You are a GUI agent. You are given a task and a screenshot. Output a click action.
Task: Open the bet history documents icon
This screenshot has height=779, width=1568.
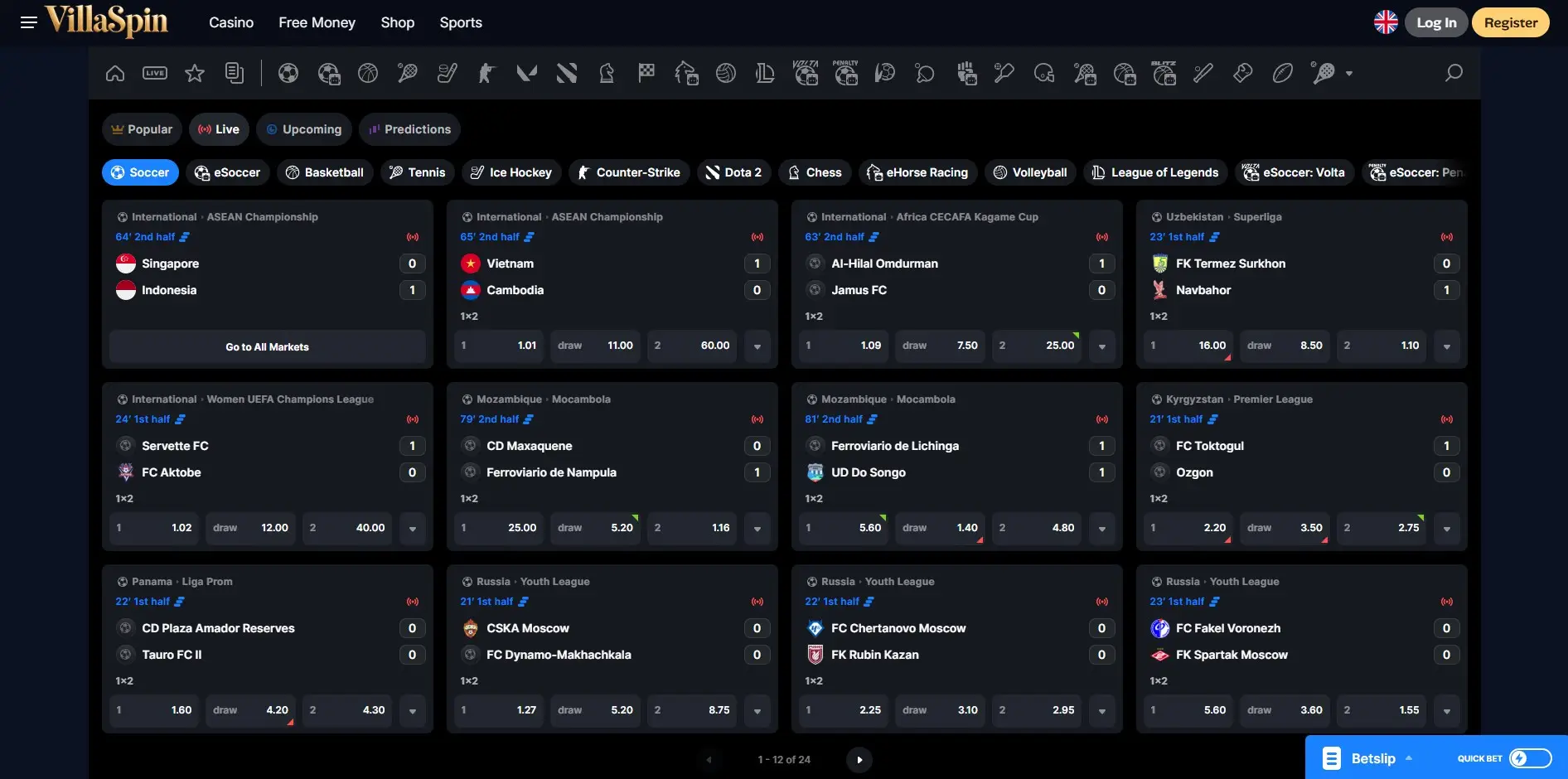tap(235, 73)
